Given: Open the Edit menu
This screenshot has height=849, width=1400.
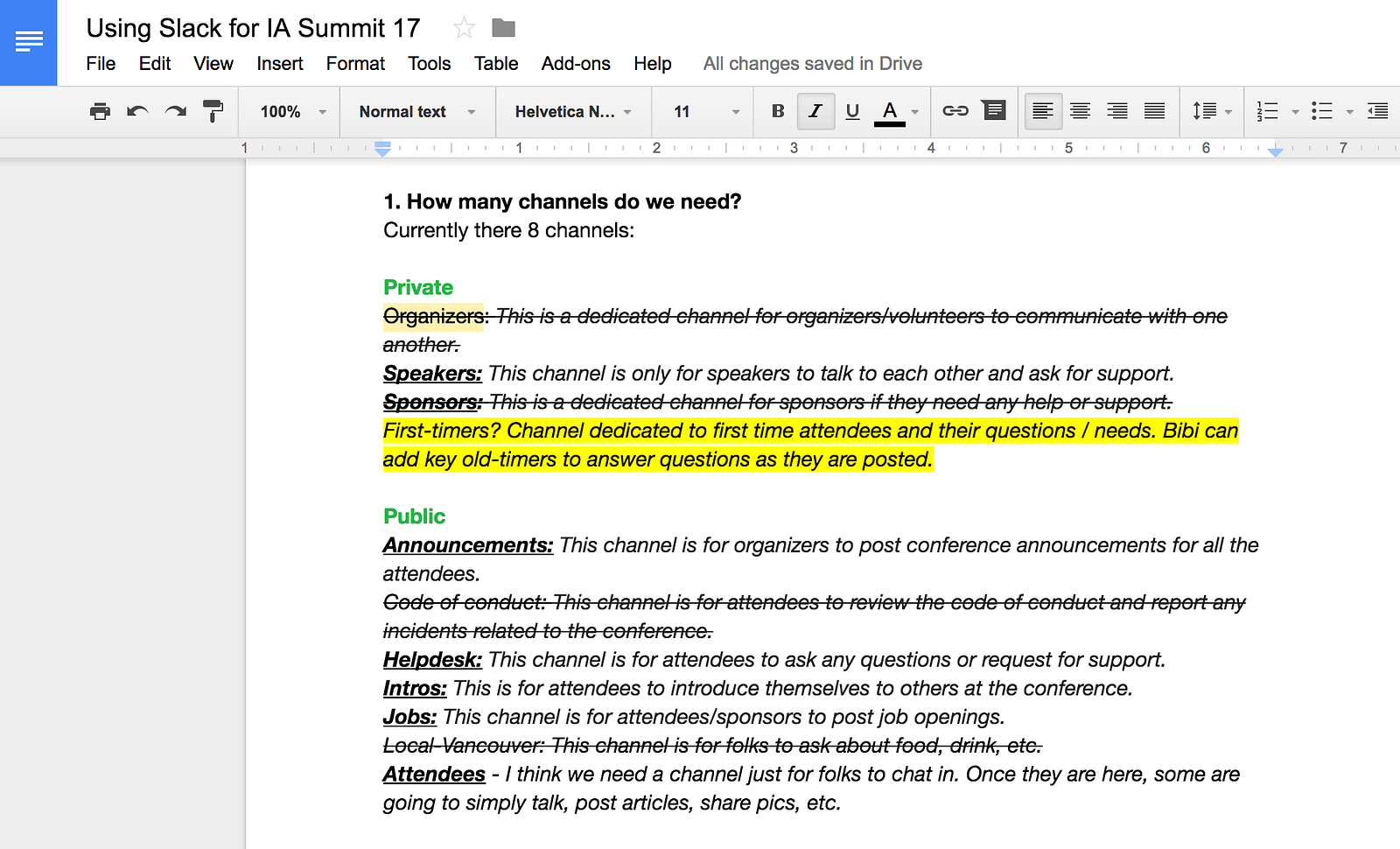Looking at the screenshot, I should 155,64.
